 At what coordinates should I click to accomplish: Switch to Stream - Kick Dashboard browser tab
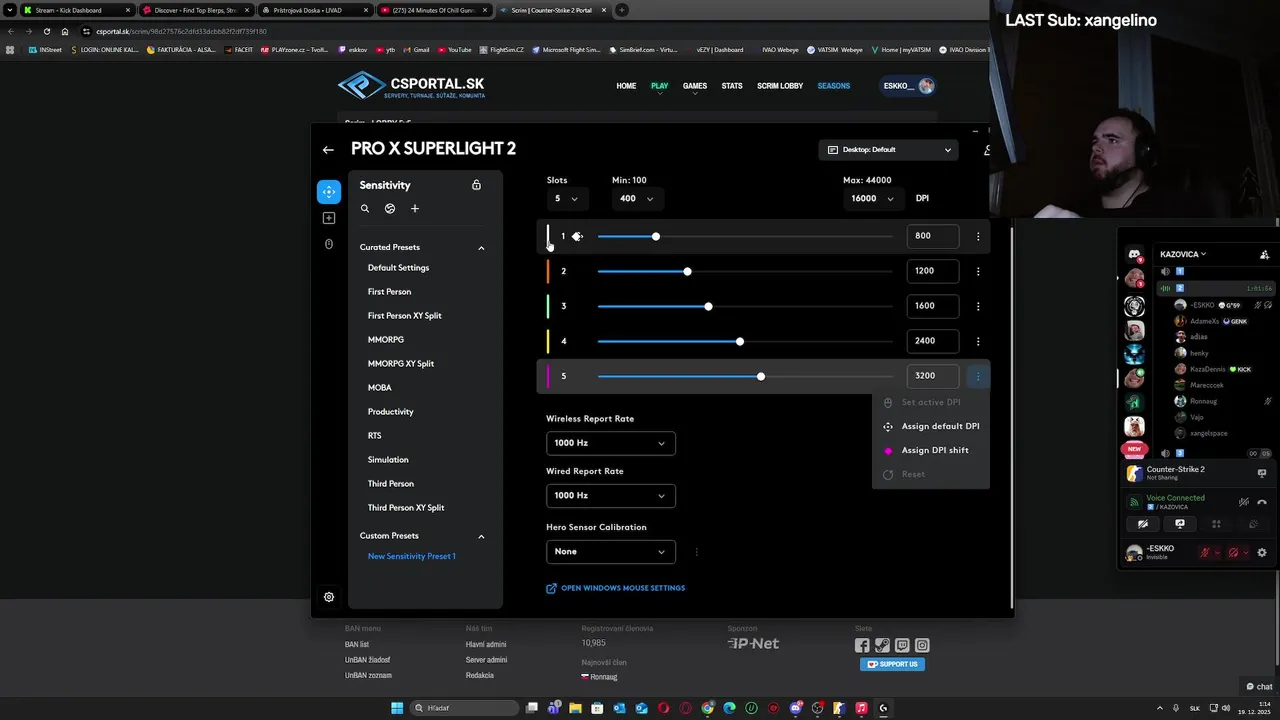(x=75, y=10)
